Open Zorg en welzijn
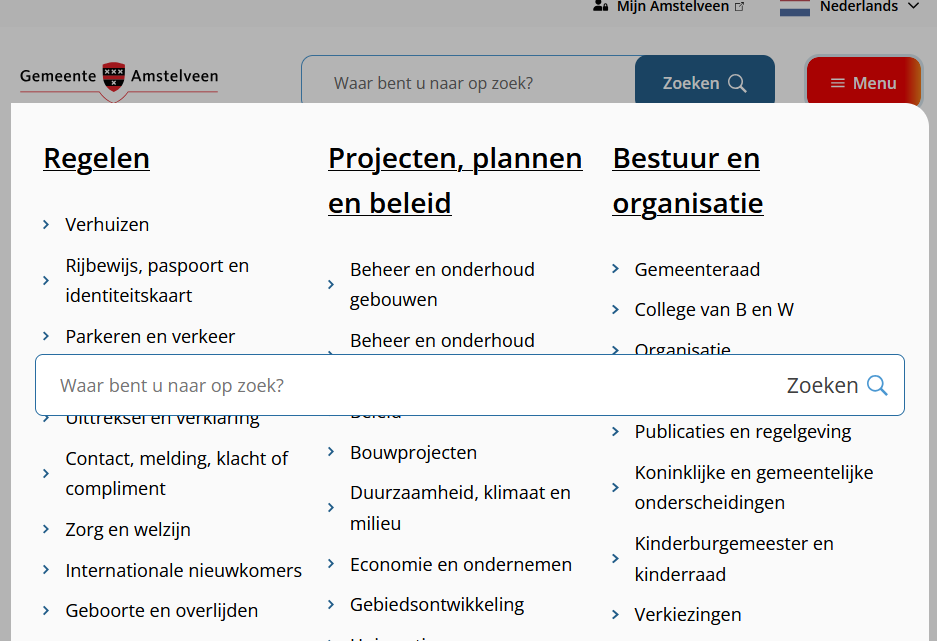Image resolution: width=937 pixels, height=641 pixels. 128,529
